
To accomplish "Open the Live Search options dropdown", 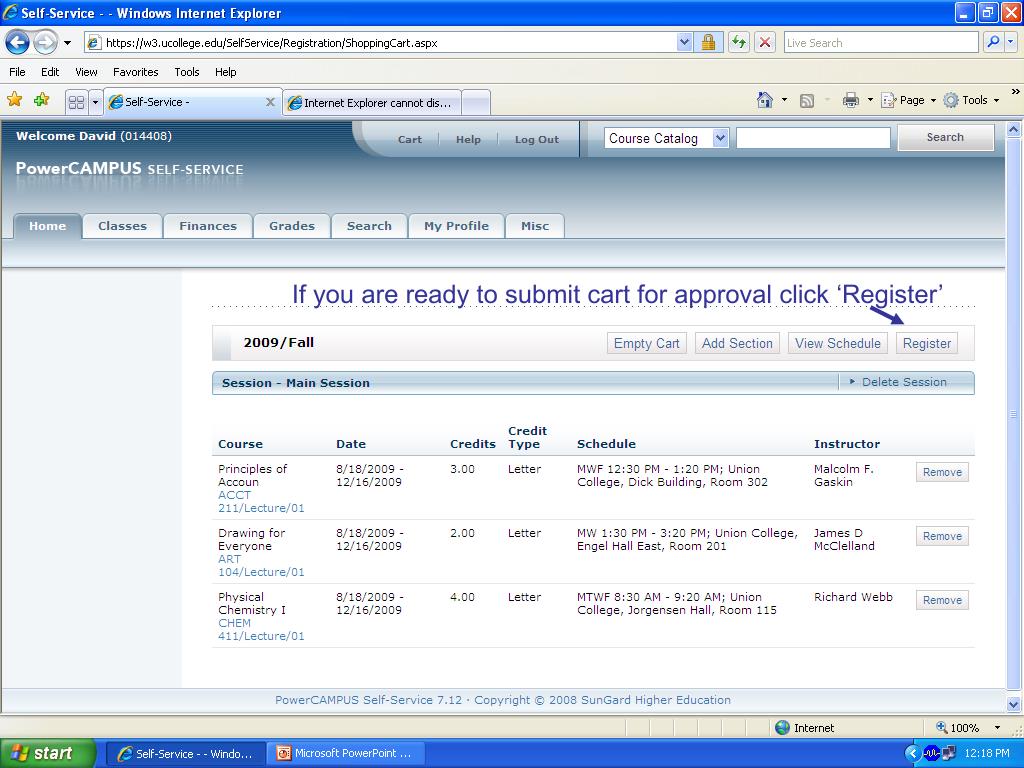I will 1011,43.
